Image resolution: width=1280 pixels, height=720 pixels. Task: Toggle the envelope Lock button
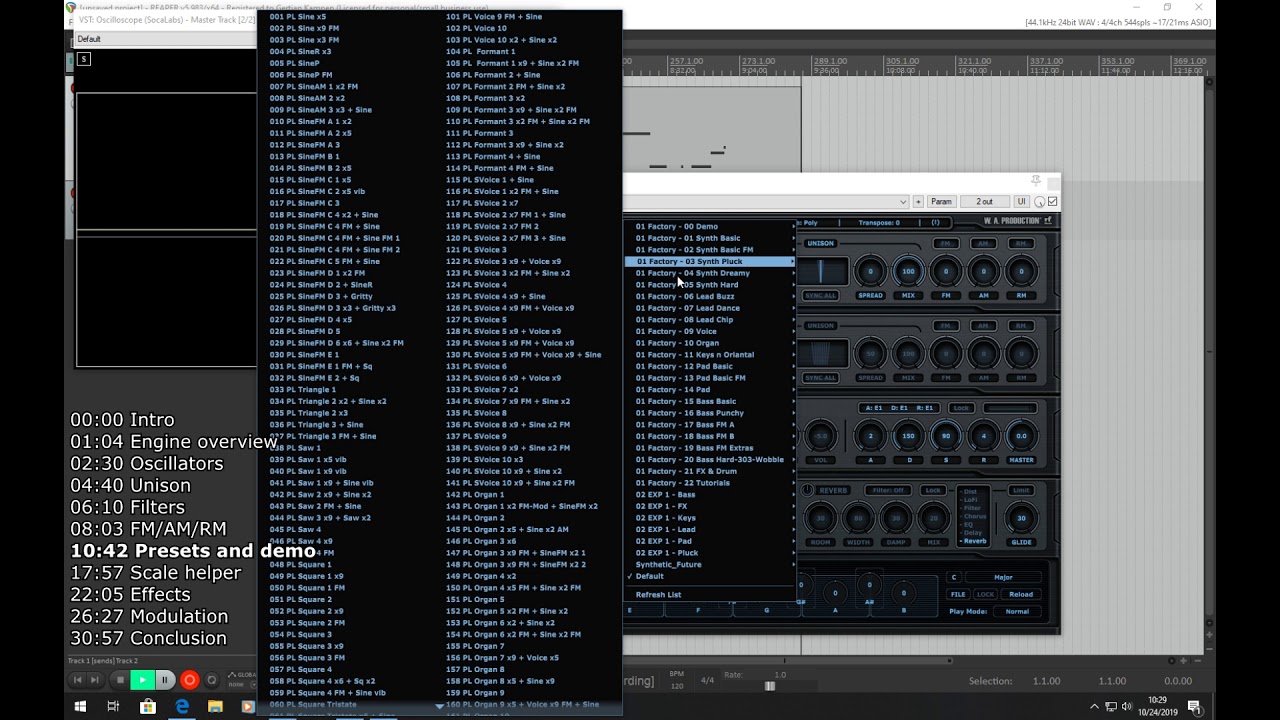[961, 408]
